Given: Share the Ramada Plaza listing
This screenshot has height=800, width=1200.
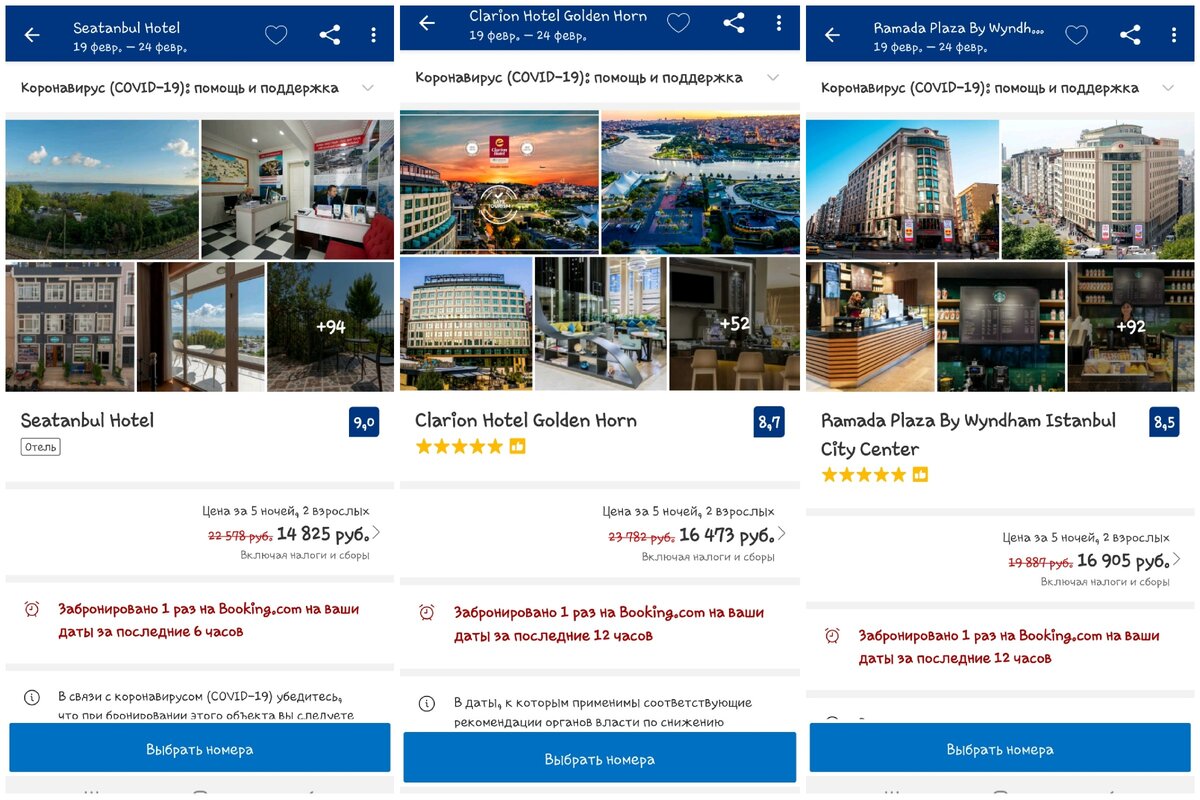Looking at the screenshot, I should (x=1130, y=35).
